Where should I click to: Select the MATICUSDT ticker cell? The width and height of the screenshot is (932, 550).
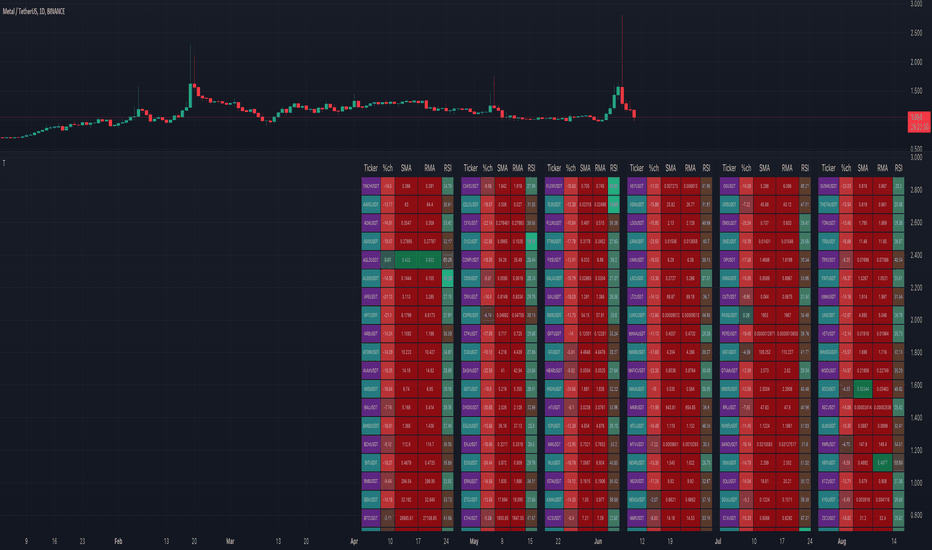pos(637,370)
